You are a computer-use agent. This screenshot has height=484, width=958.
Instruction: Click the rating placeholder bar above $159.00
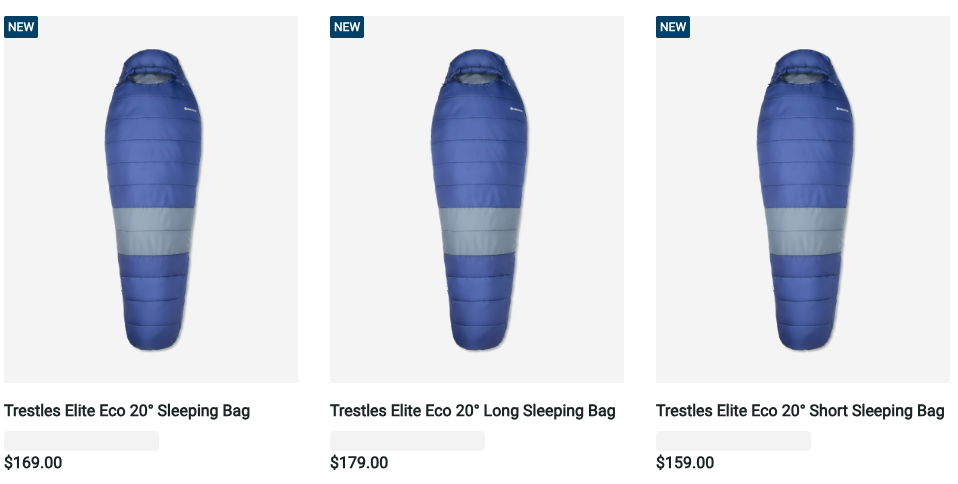733,441
